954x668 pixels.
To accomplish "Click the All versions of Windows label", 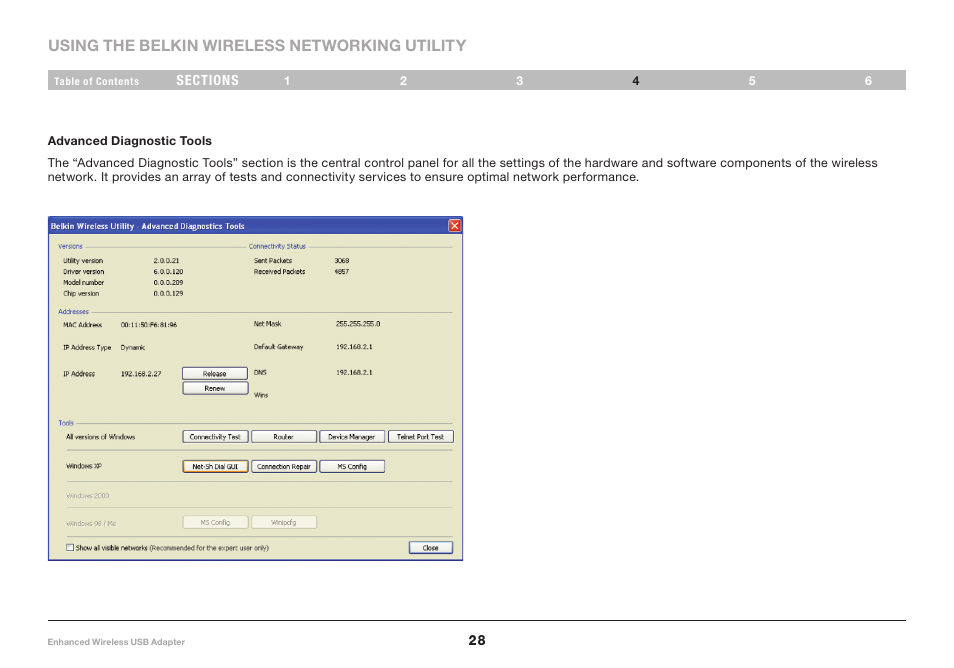I will point(100,437).
